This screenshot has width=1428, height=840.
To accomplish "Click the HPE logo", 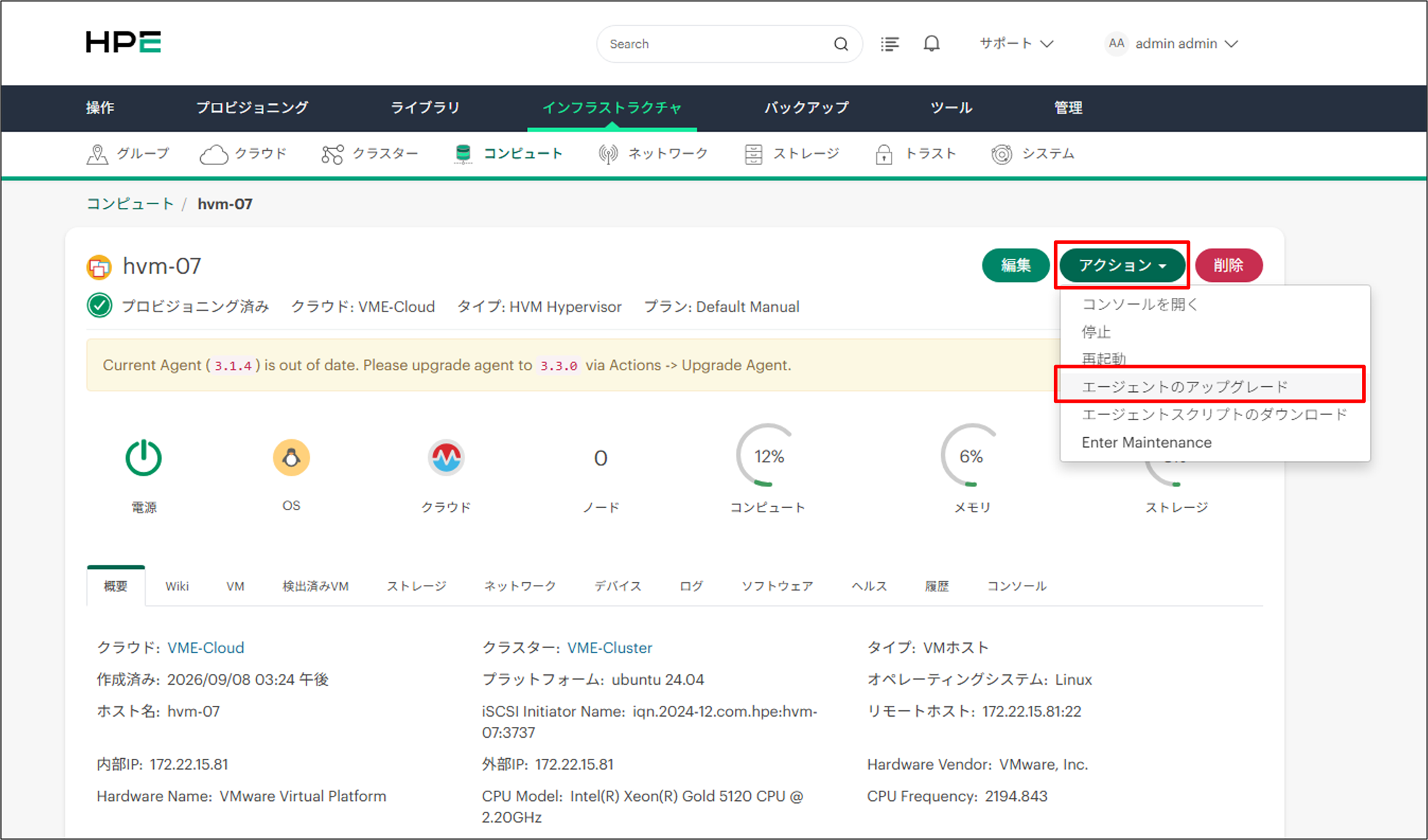I will [x=123, y=42].
